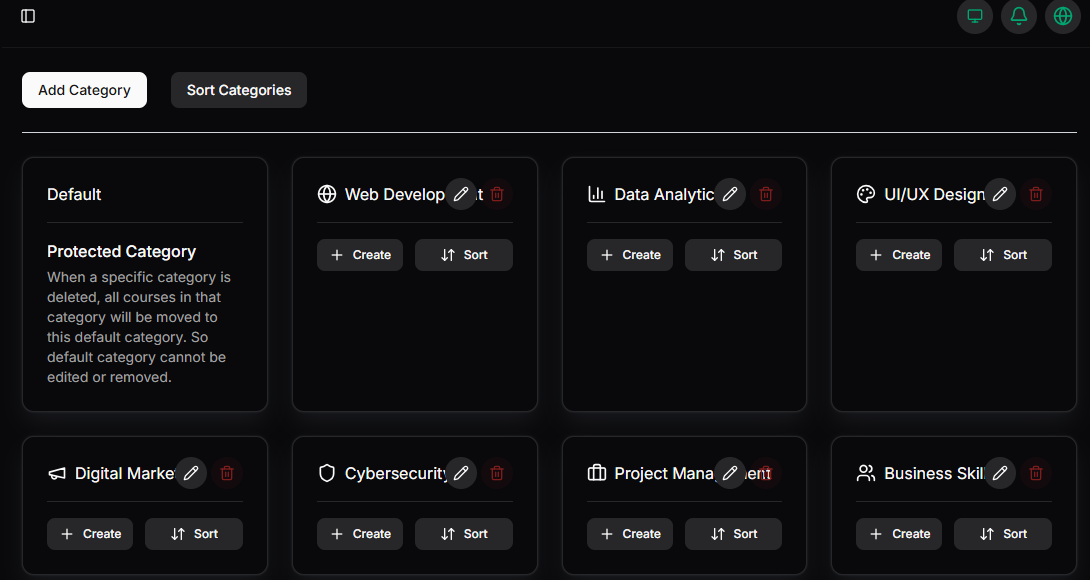Delete the Business Skills category
This screenshot has width=1090, height=580.
[1036, 473]
